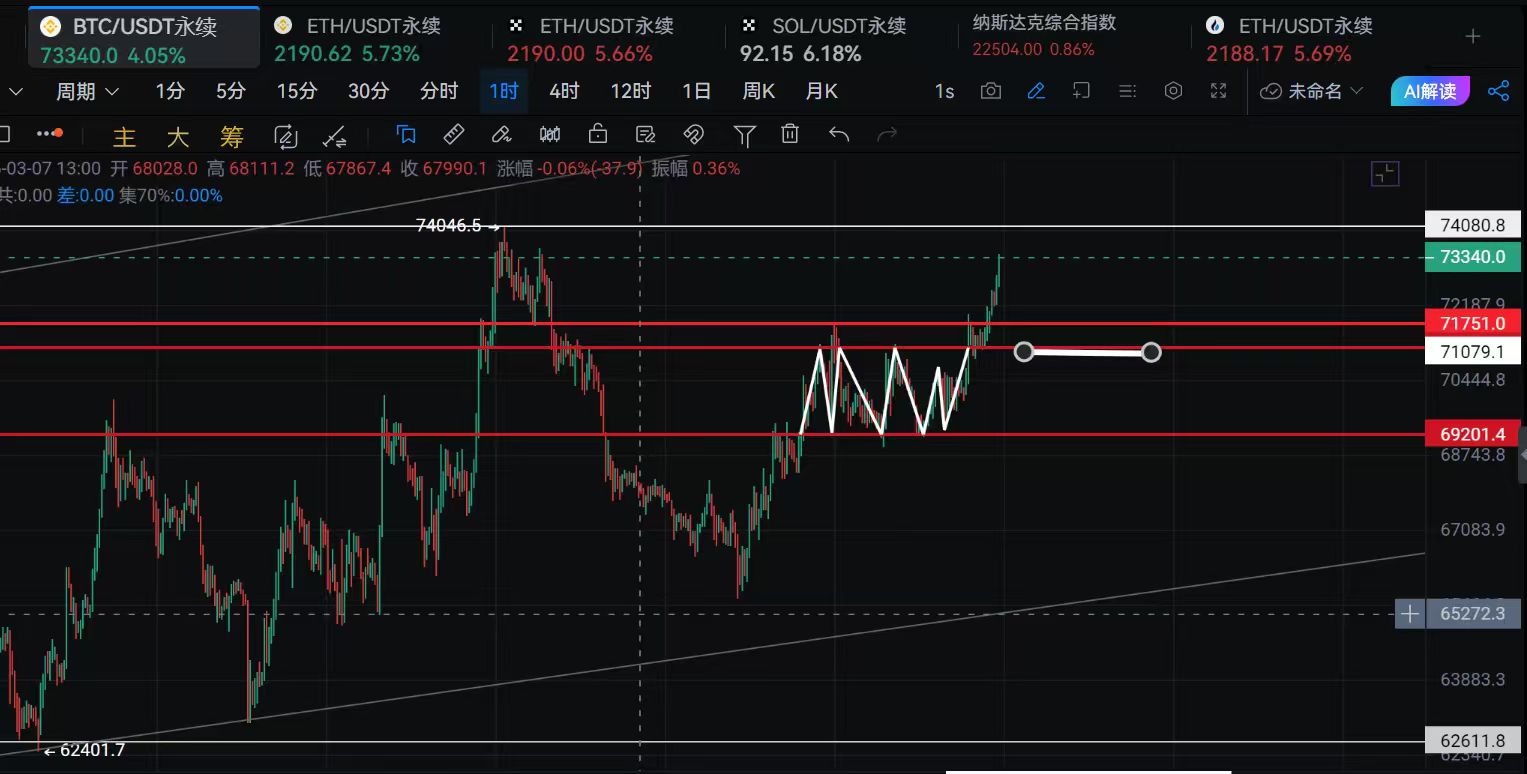Screen dimensions: 1527x774
Task: Click the AI解读 button
Action: pyautogui.click(x=1430, y=92)
